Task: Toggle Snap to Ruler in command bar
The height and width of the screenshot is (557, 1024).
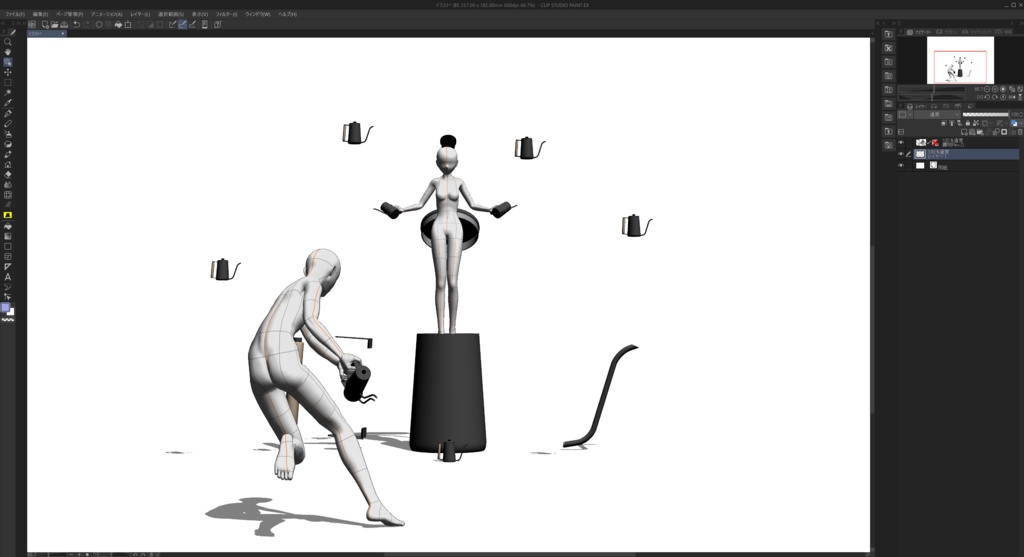Action: (x=172, y=24)
